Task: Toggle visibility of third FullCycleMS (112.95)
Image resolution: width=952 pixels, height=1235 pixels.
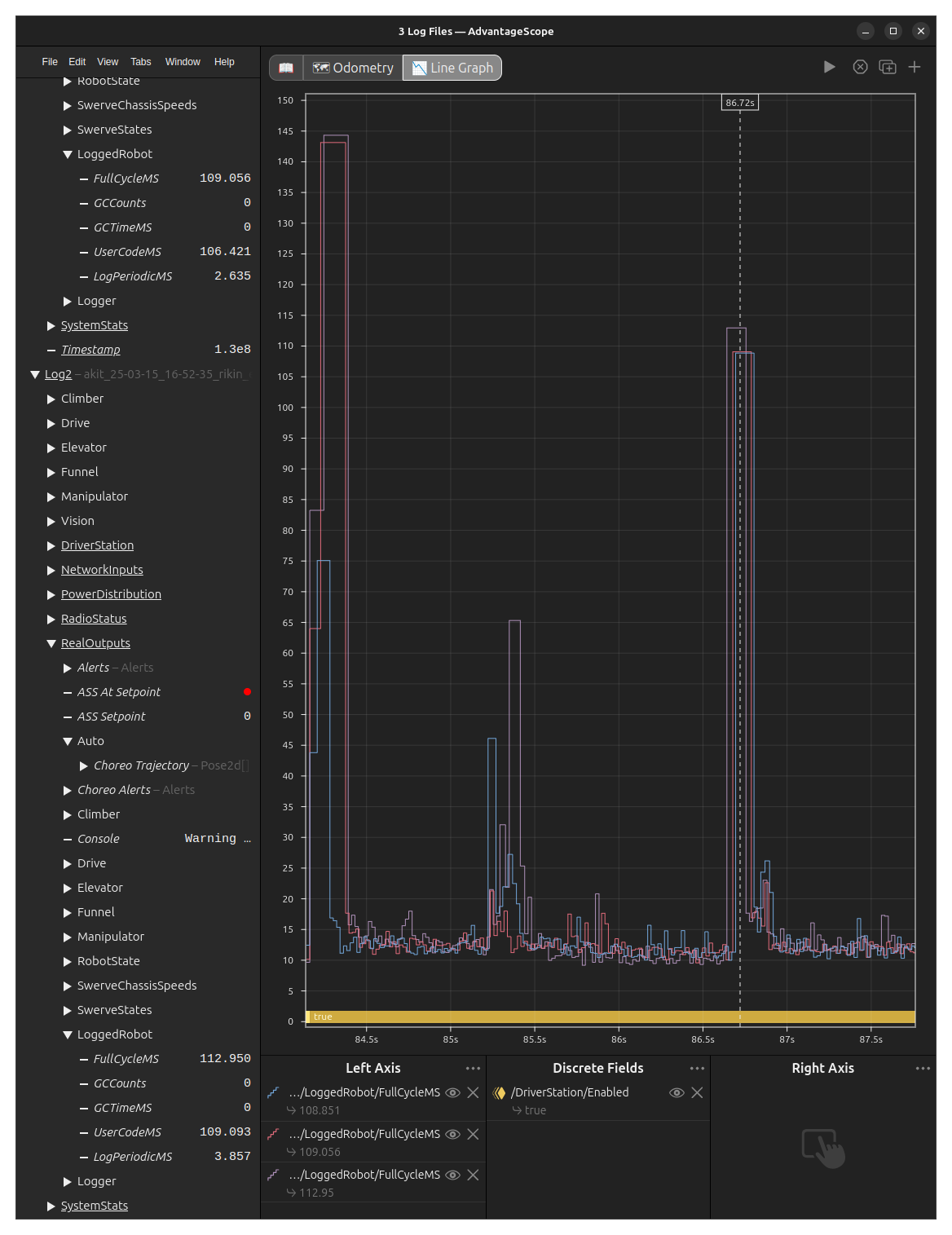Action: (452, 1175)
